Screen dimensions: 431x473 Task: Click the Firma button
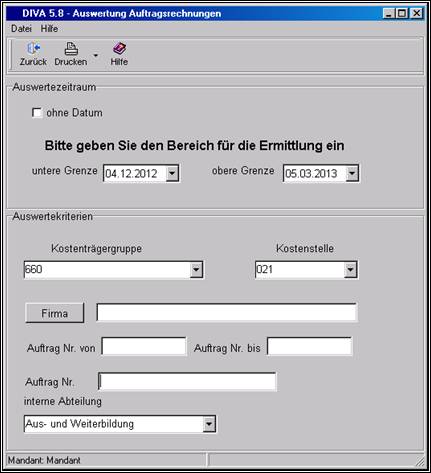55,313
